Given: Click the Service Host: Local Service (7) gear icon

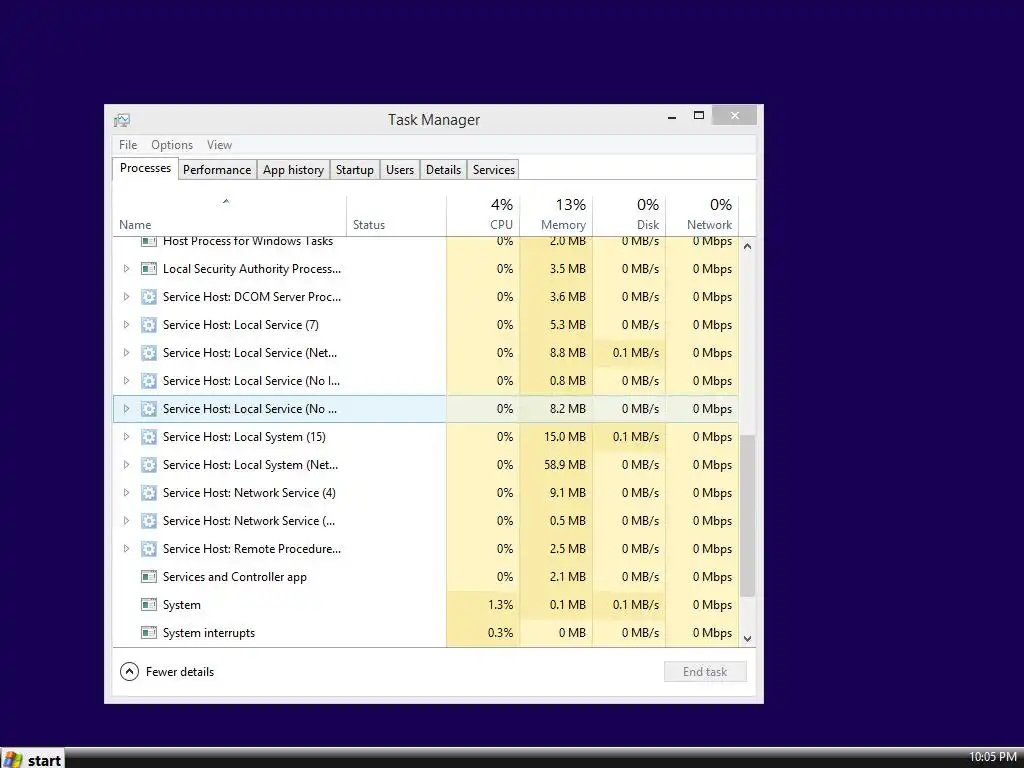Looking at the screenshot, I should point(149,325).
